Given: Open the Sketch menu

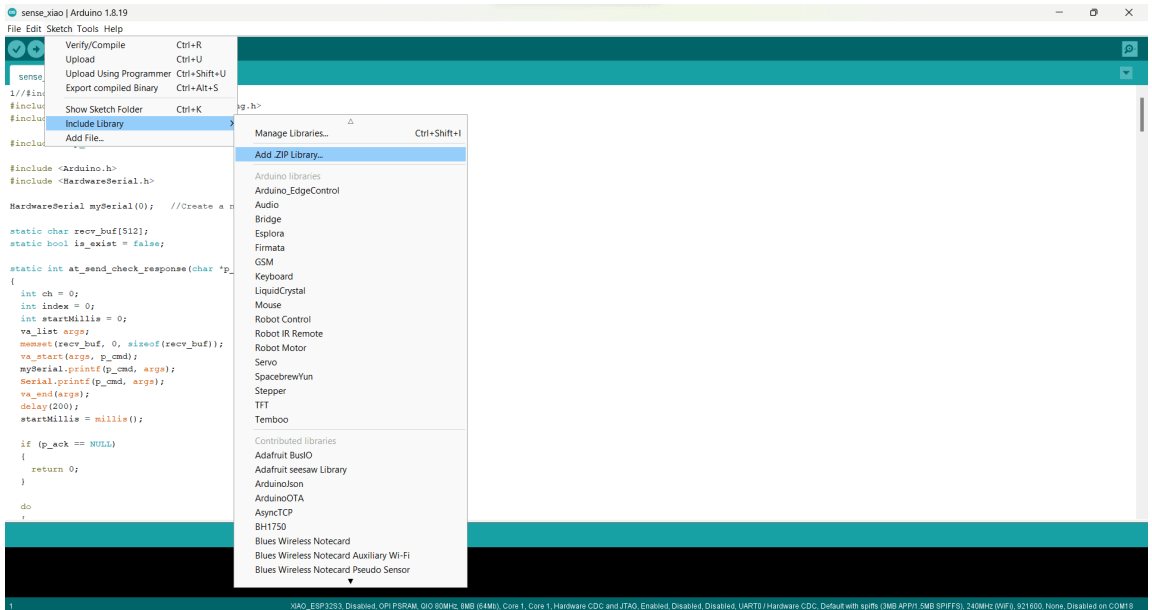Looking at the screenshot, I should [60, 29].
